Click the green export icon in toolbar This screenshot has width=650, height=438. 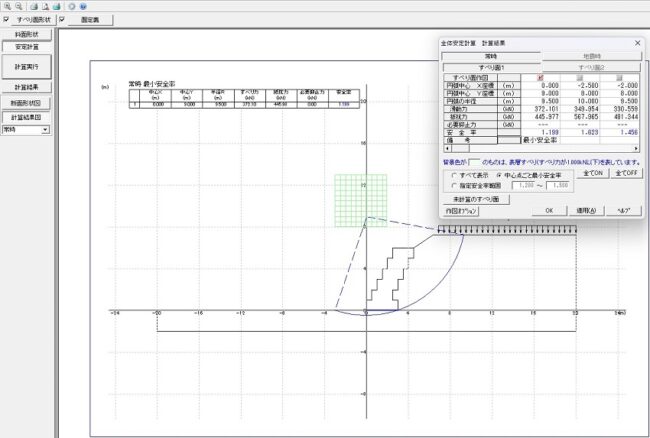[56, 6]
